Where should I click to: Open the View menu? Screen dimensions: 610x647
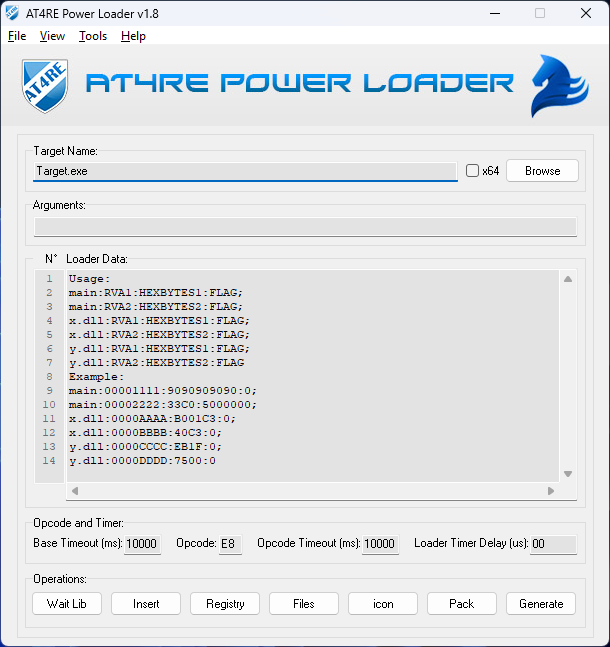point(52,36)
